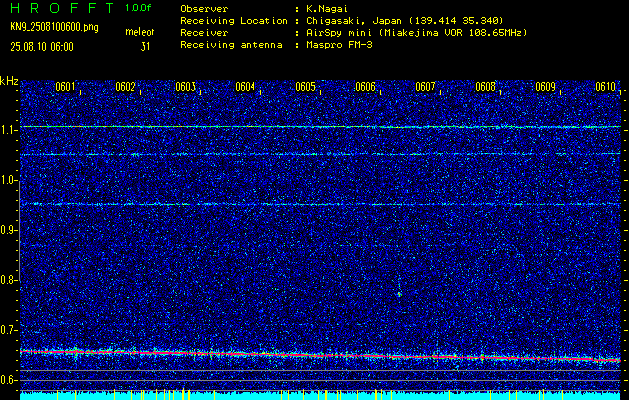
Task: Click the kHz axis unit label
Action: point(9,81)
